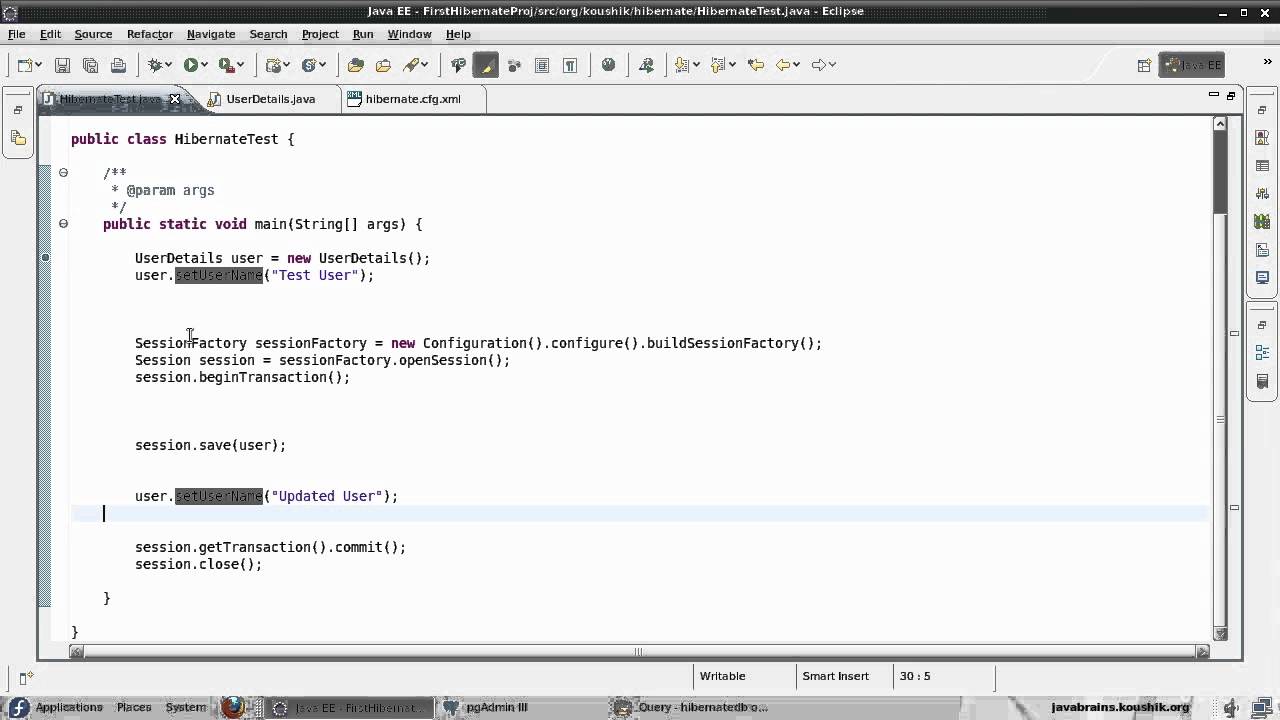Start debugging with the bug icon
Screen dimensions: 1280x720
[x=155, y=65]
